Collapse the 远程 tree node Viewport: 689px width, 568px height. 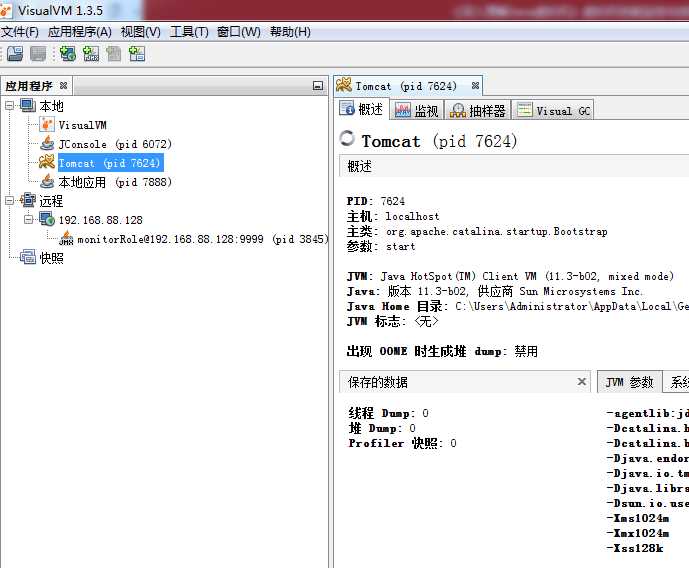tap(9, 201)
